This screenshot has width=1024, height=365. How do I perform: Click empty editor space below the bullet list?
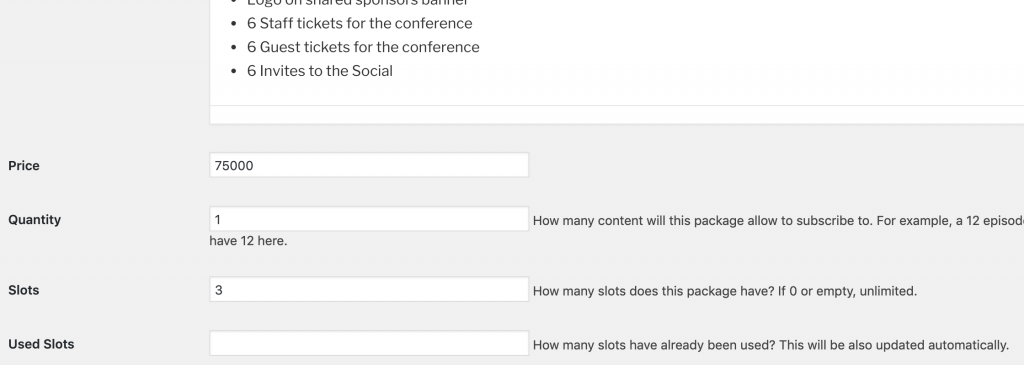[x=616, y=93]
